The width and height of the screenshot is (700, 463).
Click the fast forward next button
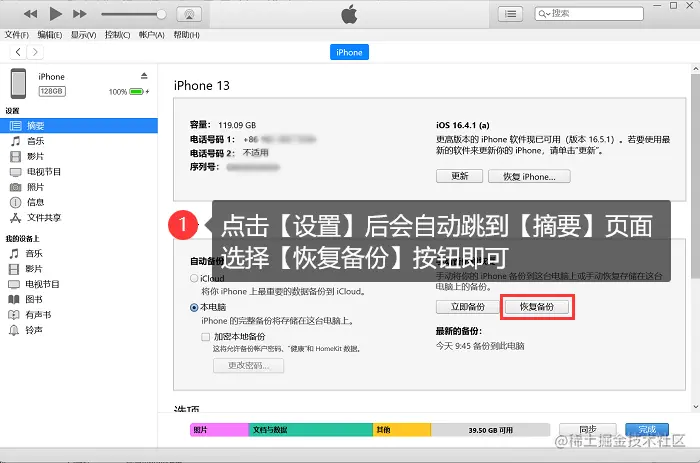click(80, 14)
